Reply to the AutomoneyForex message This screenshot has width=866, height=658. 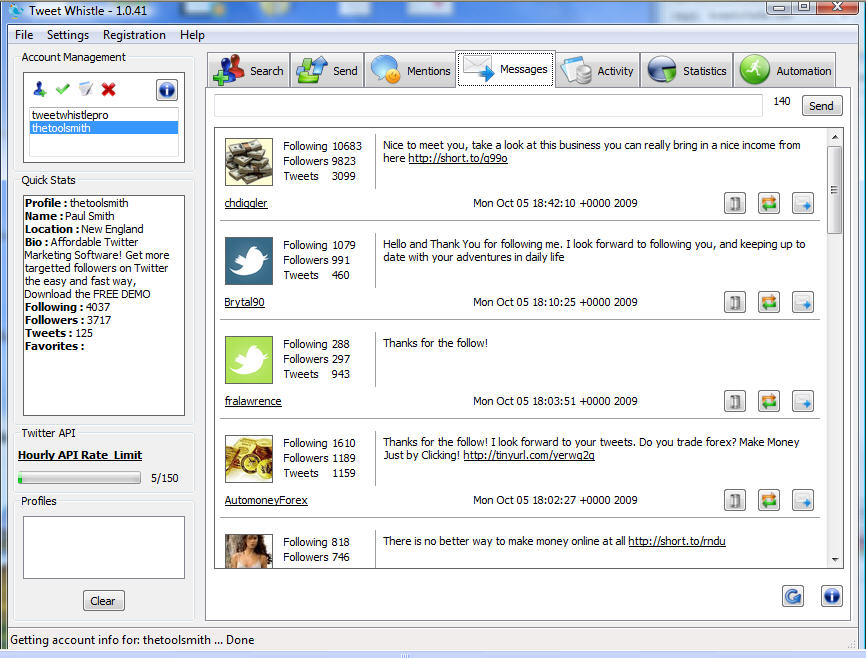[x=803, y=500]
